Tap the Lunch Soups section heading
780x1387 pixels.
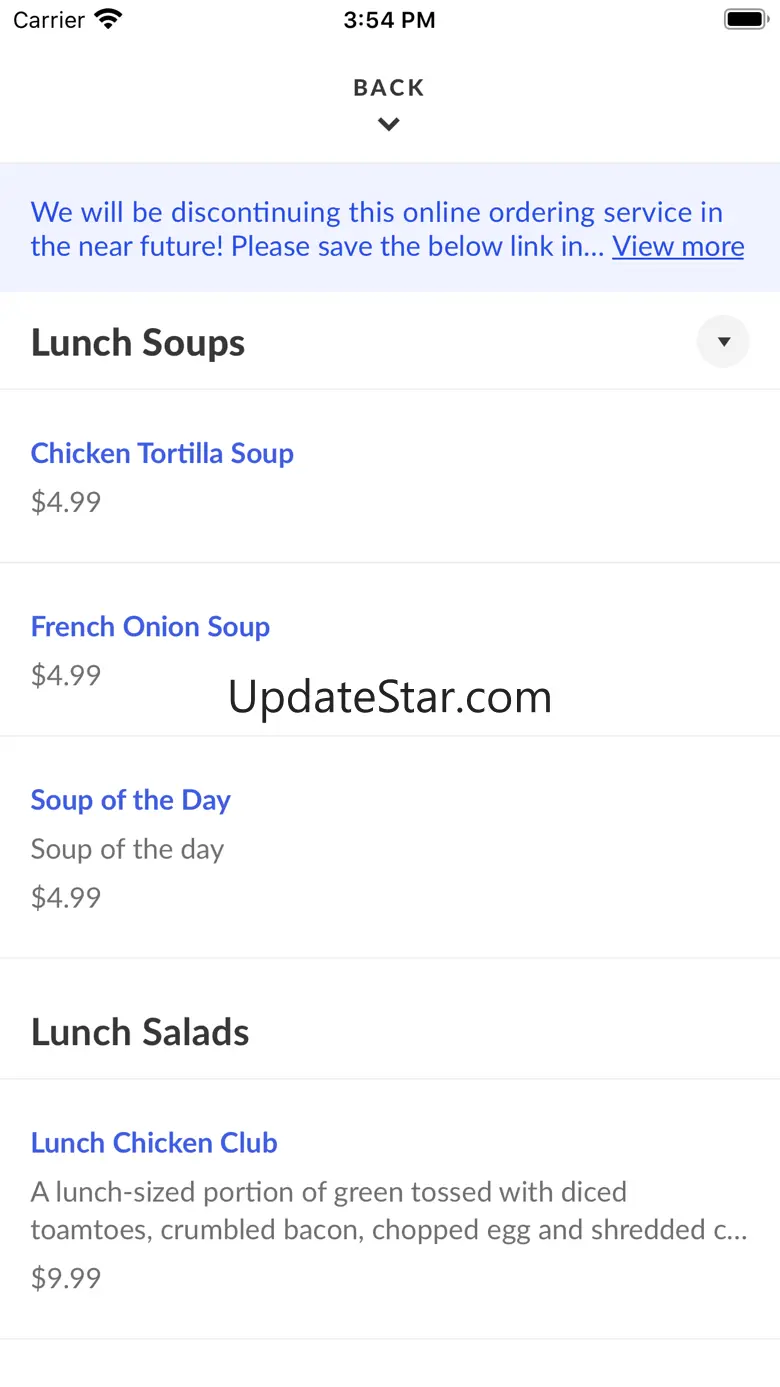(x=138, y=343)
